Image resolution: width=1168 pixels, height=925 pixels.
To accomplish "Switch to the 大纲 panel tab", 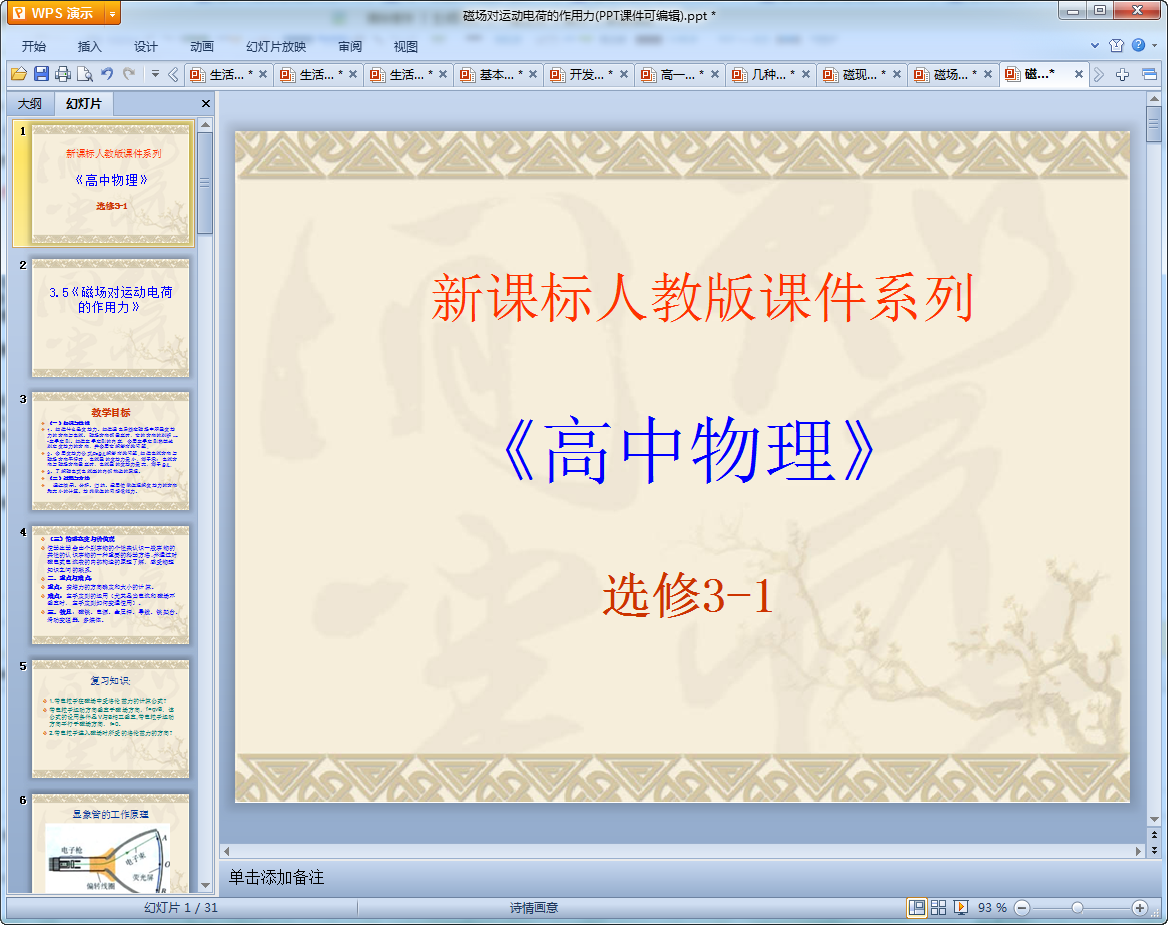I will coord(30,103).
